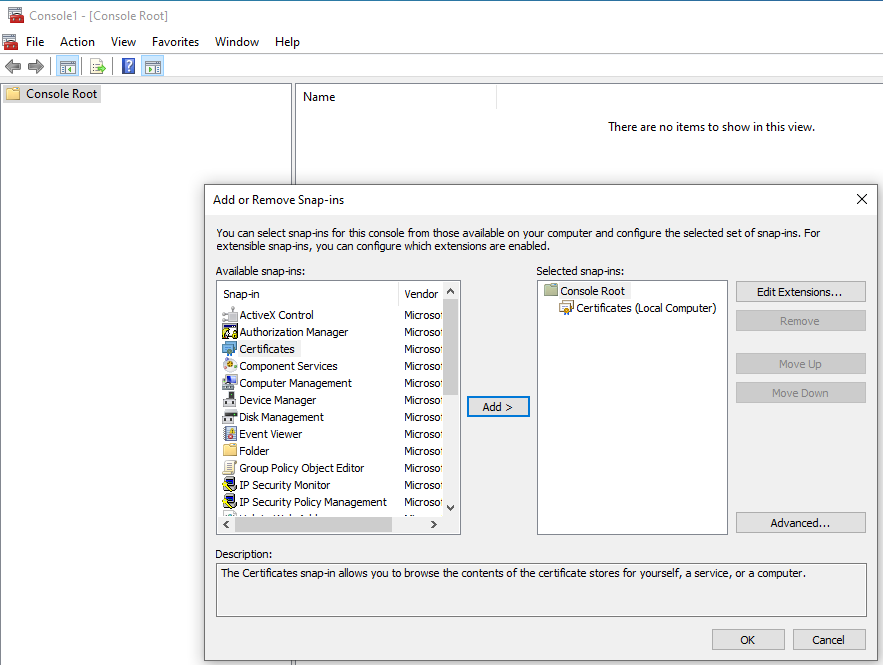Click the Folder snap-in icon

click(229, 450)
